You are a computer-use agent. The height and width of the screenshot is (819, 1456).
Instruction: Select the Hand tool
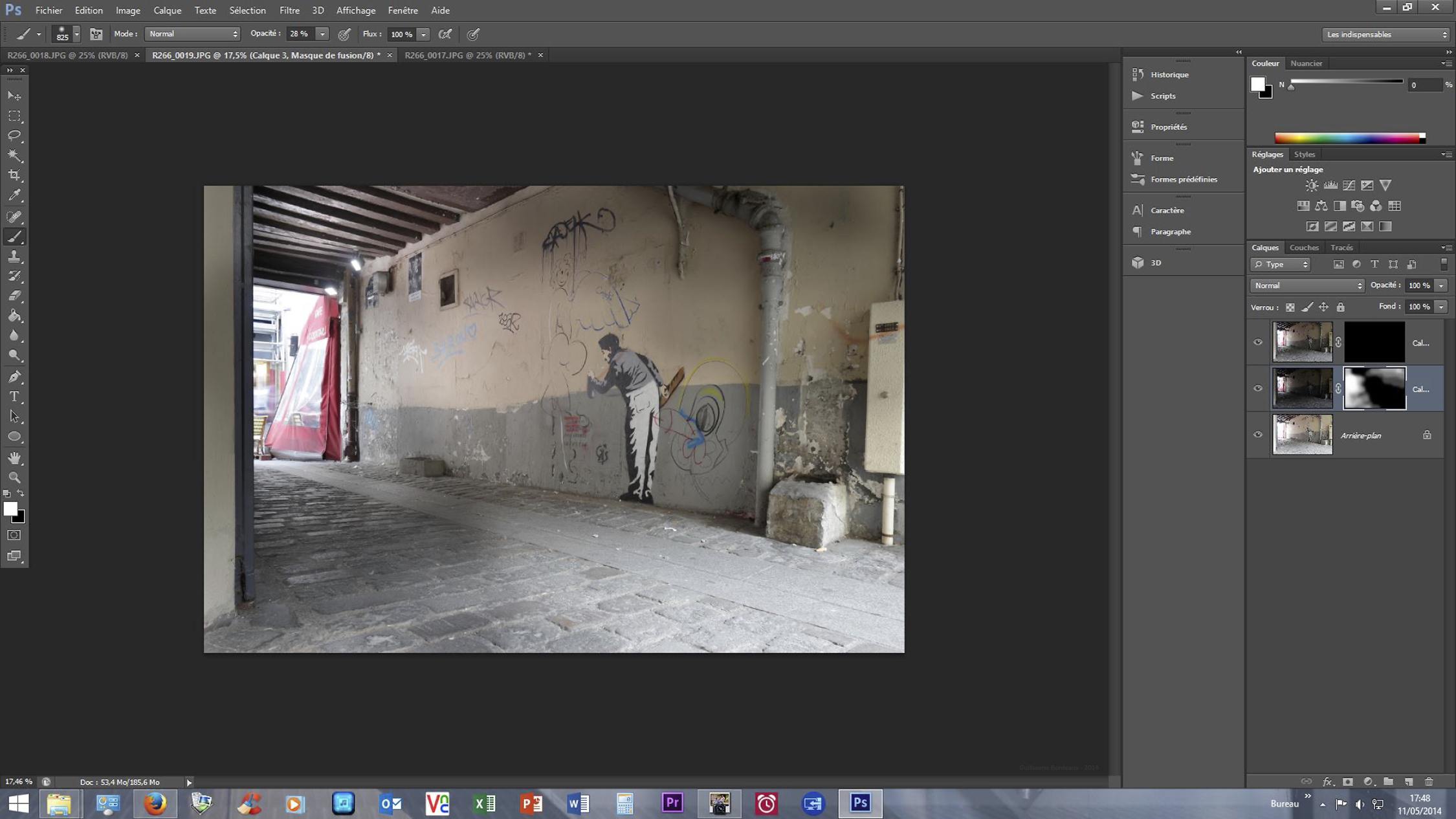click(x=14, y=458)
